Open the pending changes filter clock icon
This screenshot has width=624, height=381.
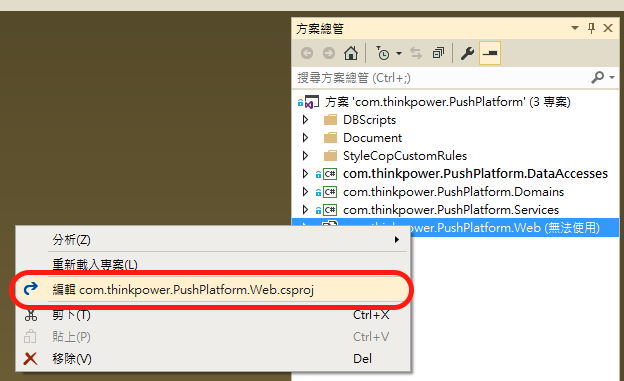coord(383,53)
